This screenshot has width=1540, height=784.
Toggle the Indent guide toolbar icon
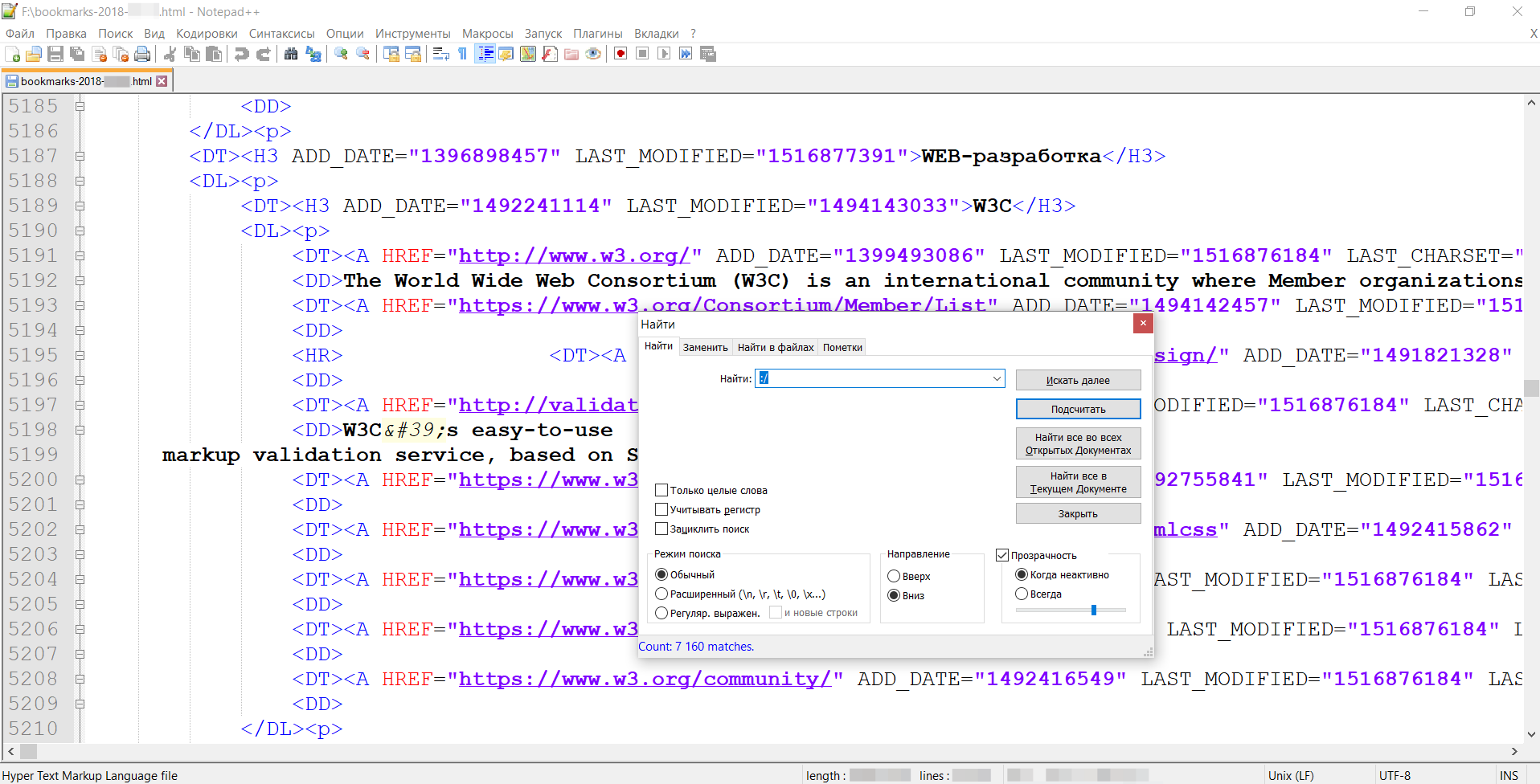click(x=485, y=54)
